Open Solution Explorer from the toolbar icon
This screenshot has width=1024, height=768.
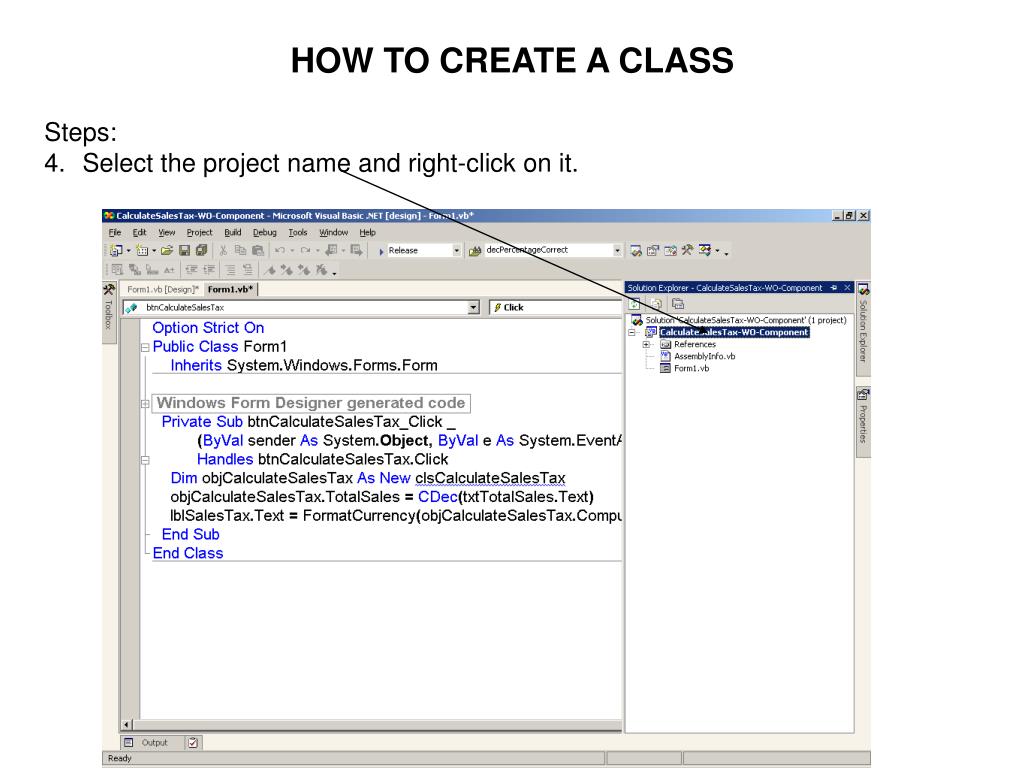[x=635, y=251]
